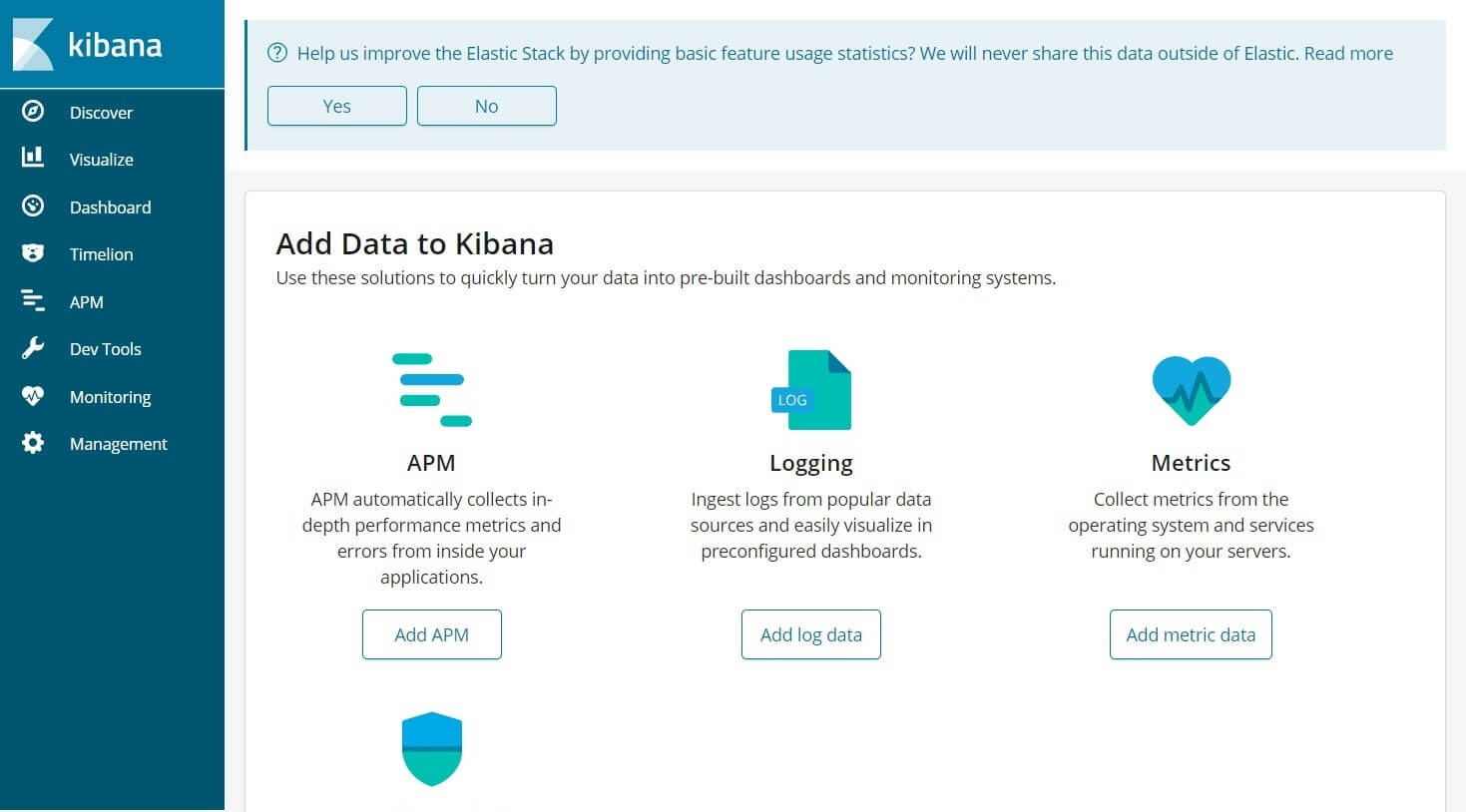Click the Dev Tools wrench icon
This screenshot has width=1466, height=812.
pos(33,348)
